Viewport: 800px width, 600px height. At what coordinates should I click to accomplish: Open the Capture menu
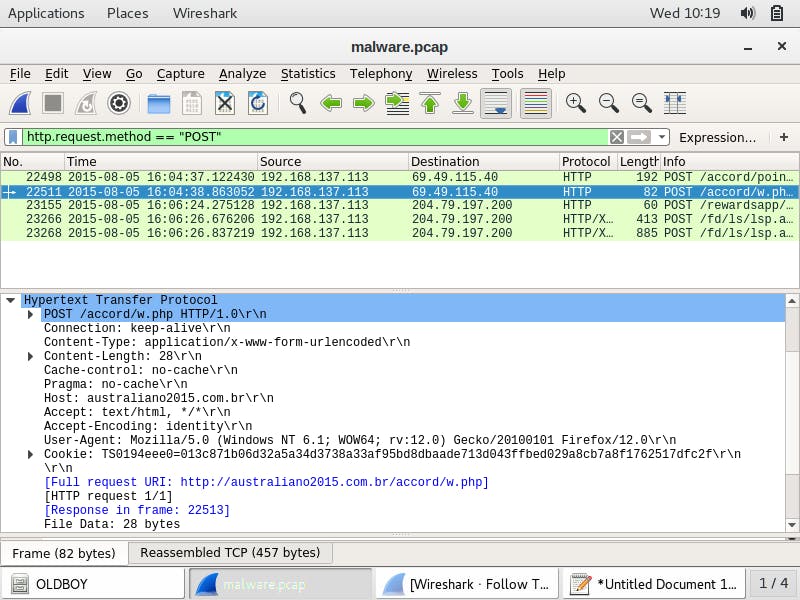[181, 74]
